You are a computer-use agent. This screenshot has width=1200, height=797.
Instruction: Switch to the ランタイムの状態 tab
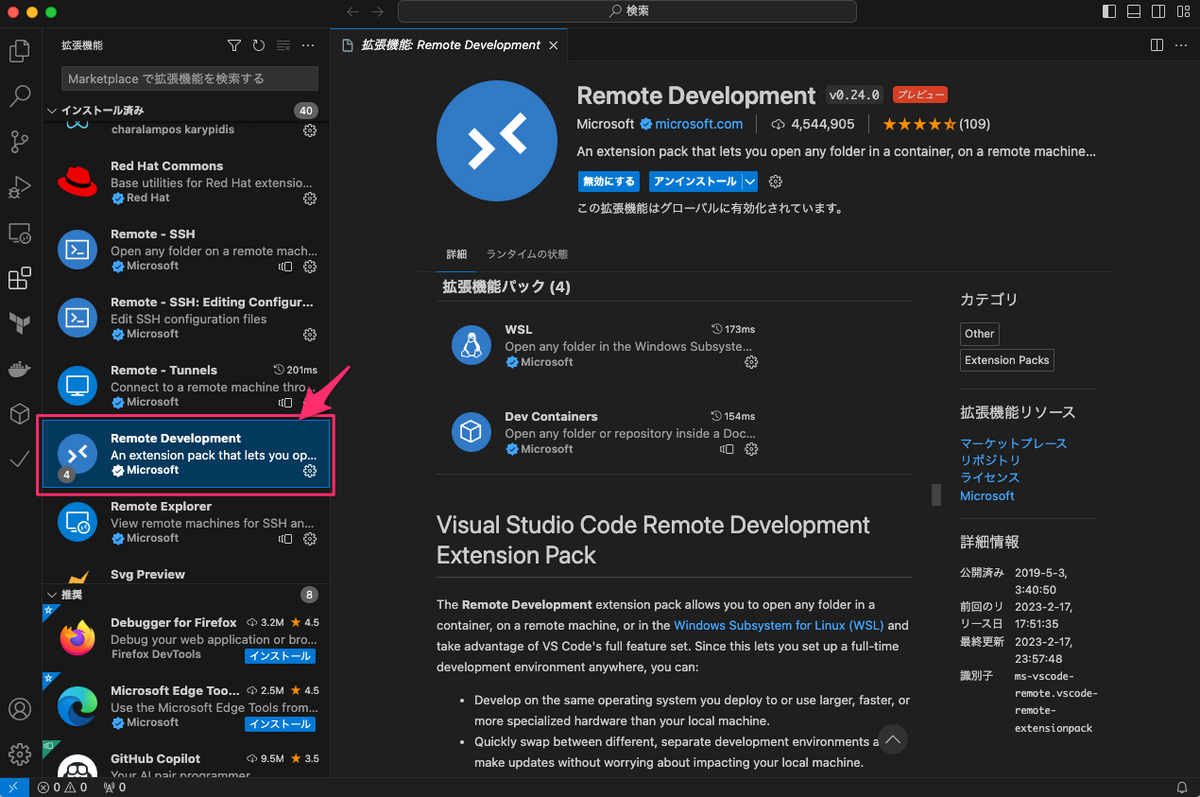click(x=527, y=254)
